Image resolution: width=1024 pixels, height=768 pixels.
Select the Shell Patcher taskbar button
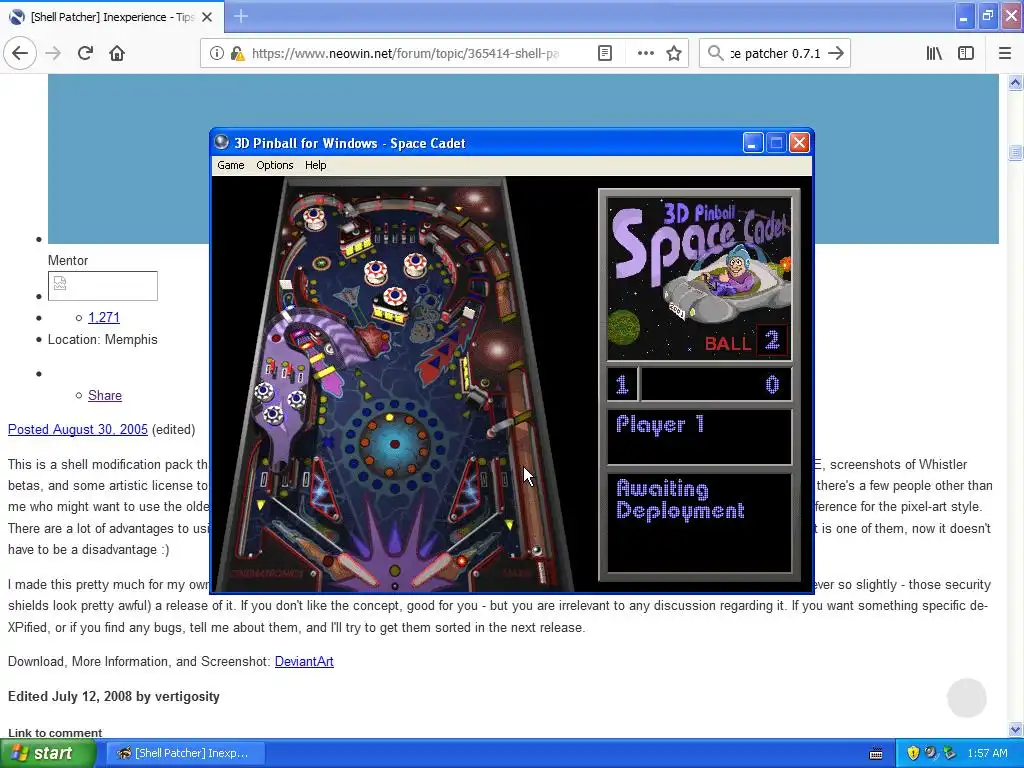click(x=185, y=753)
